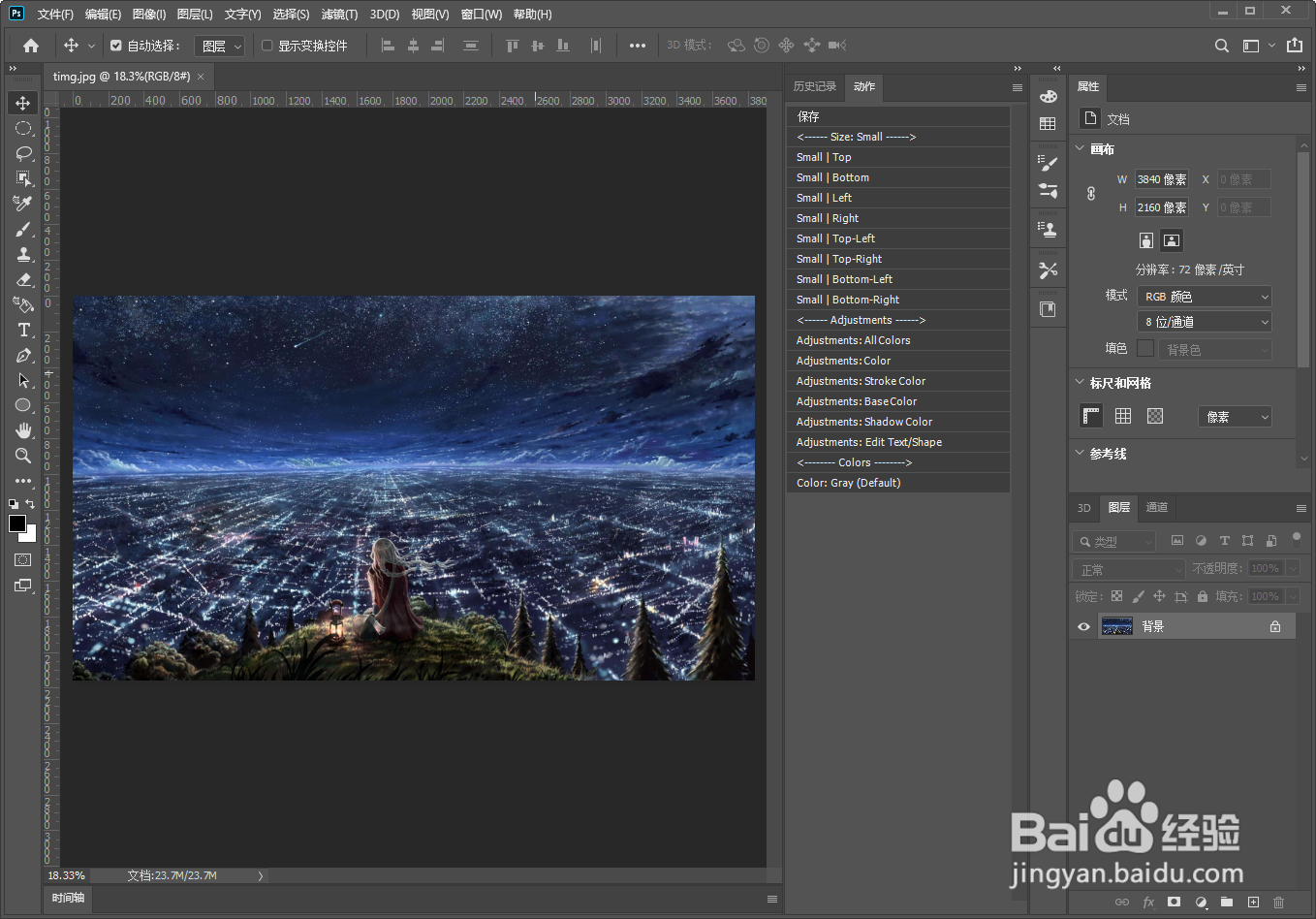Click the canvas width input field
The width and height of the screenshot is (1316, 919).
1162,179
